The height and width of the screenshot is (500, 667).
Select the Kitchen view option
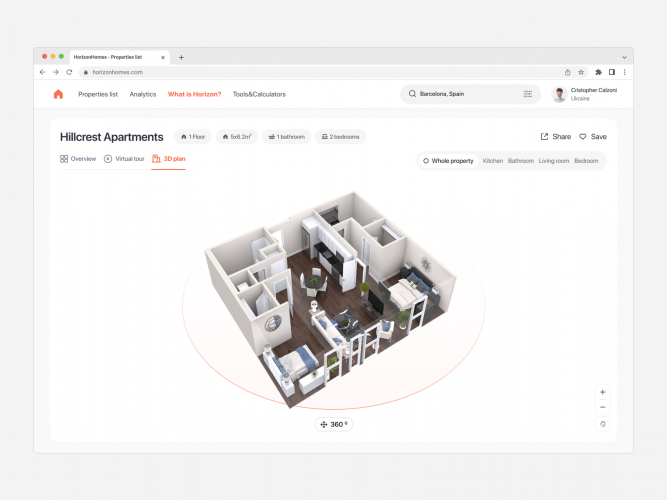pos(493,161)
